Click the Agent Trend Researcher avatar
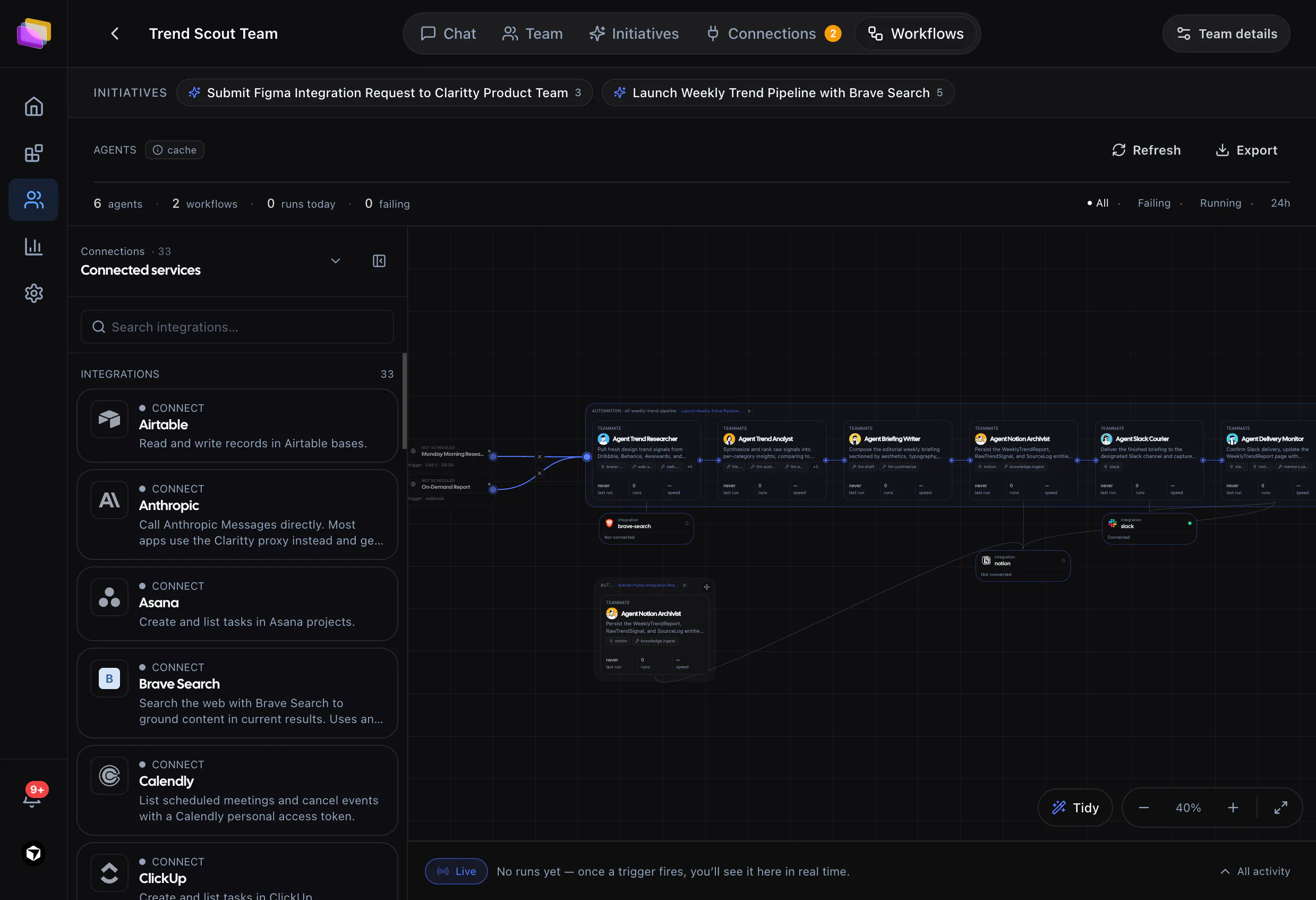The height and width of the screenshot is (900, 1316). click(603, 439)
